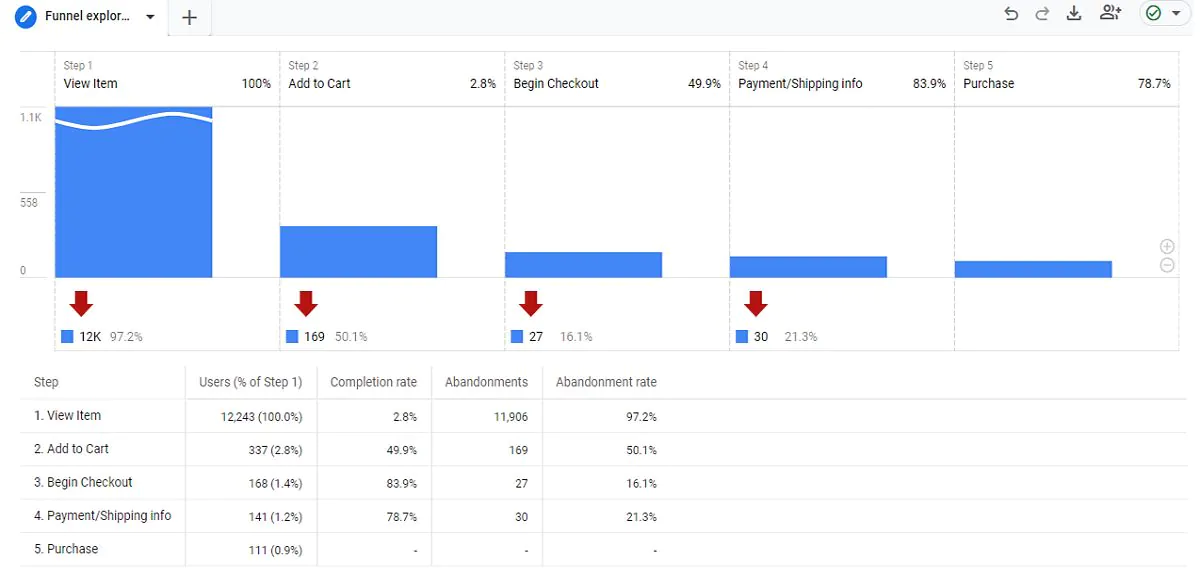The height and width of the screenshot is (574, 1200).
Task: Add a new tab with plus icon
Action: 190,17
